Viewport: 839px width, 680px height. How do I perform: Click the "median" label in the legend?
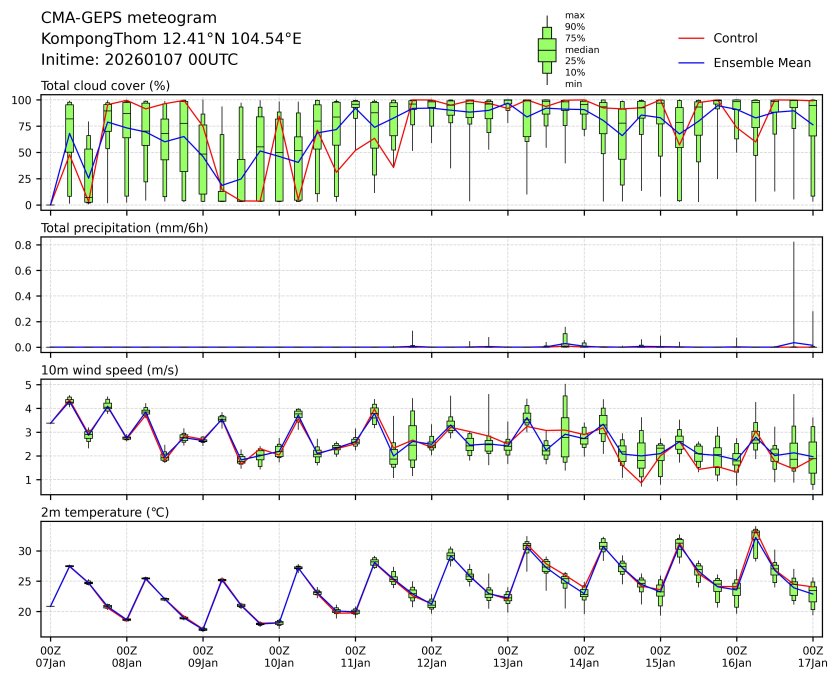pos(579,49)
